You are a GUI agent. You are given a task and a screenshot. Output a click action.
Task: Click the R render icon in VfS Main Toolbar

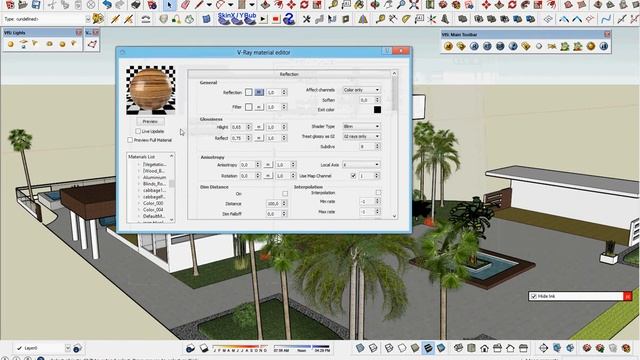pos(474,46)
